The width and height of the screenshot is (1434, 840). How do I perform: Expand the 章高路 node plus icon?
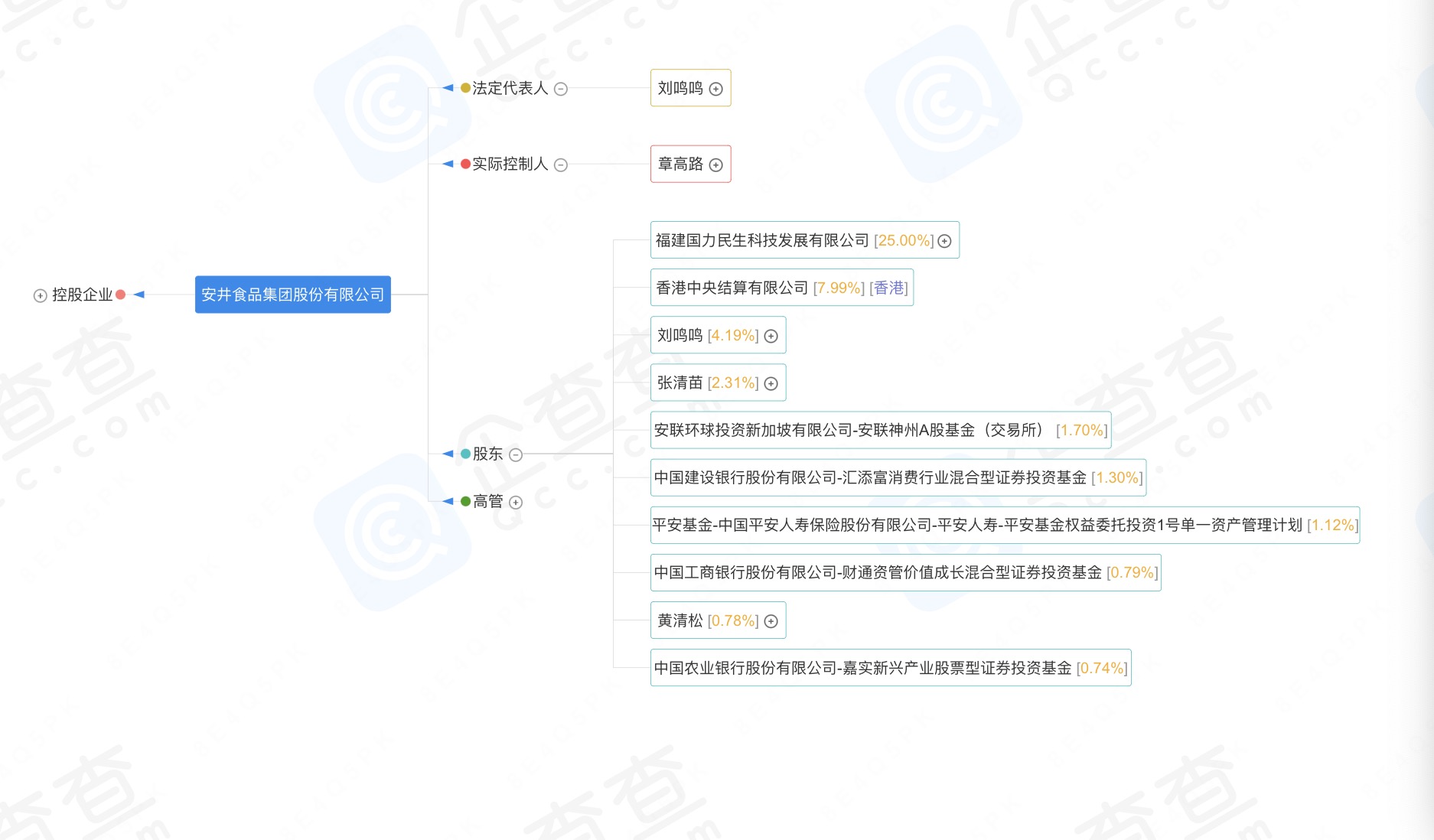pyautogui.click(x=716, y=164)
